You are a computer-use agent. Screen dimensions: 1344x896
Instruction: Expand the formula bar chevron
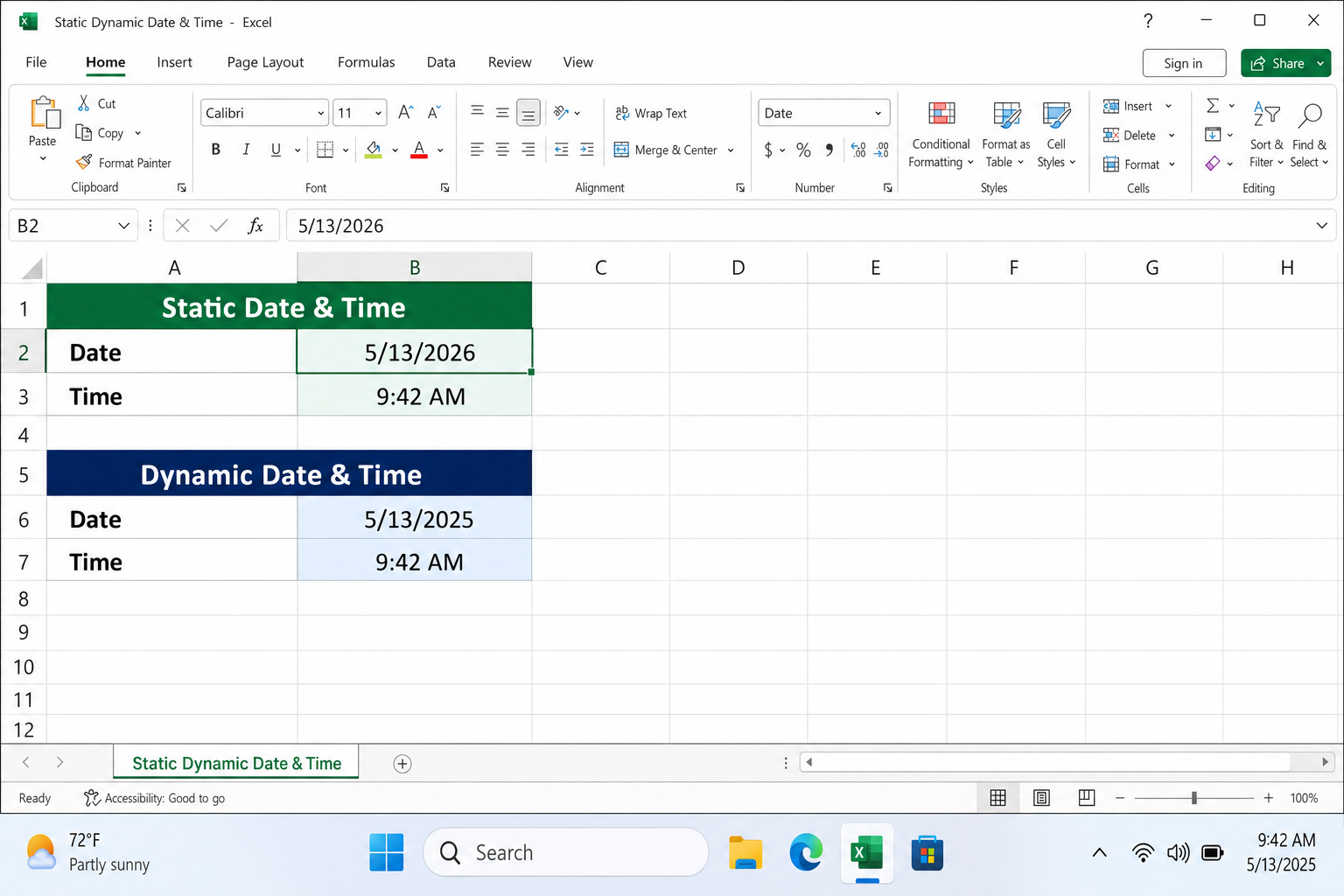pos(1321,226)
